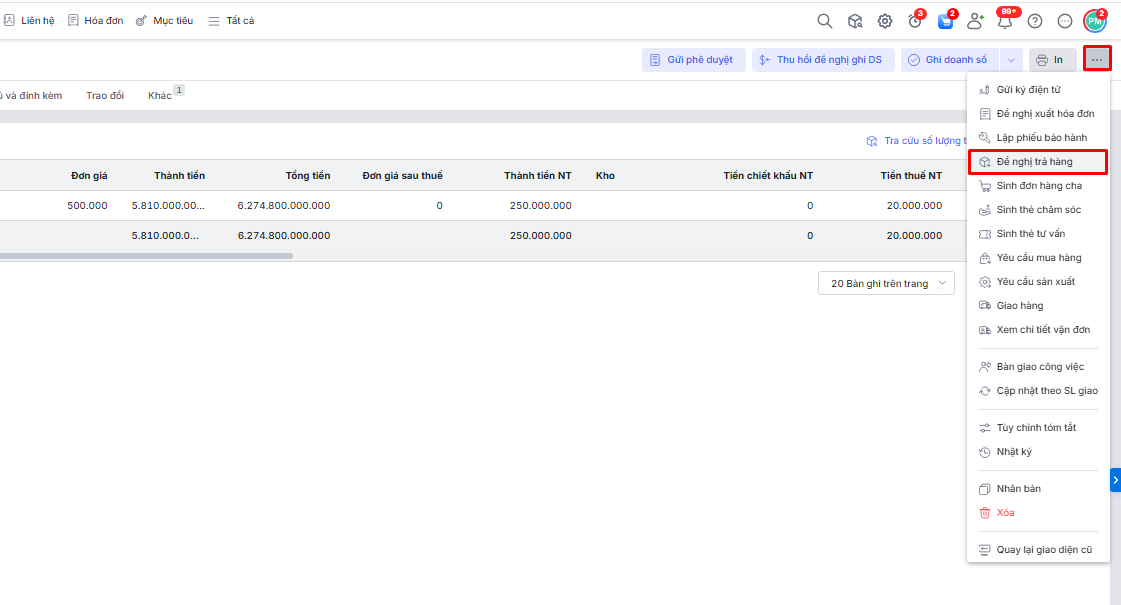Open the user profile avatar
The height and width of the screenshot is (605, 1121).
coord(1095,21)
